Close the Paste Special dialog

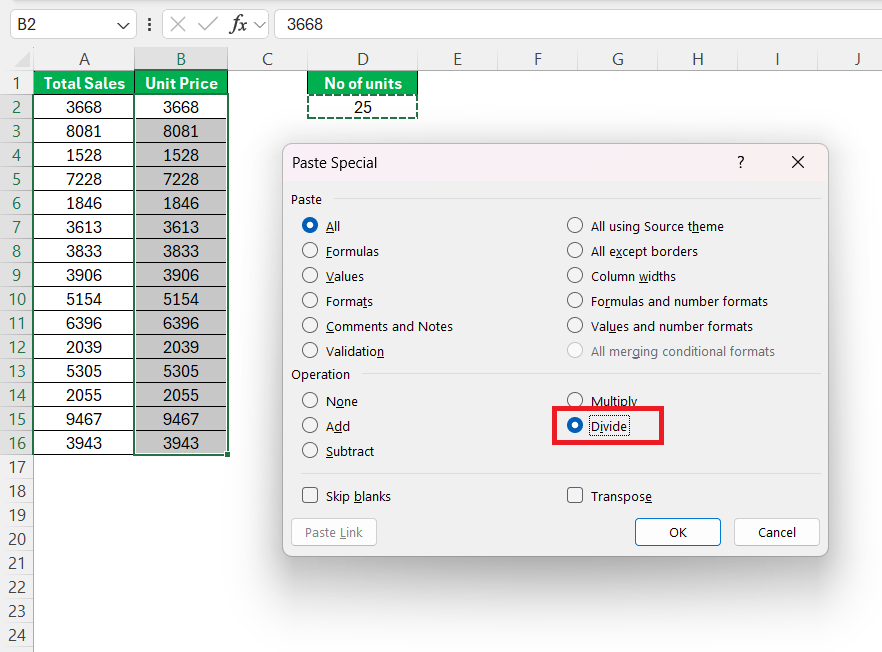click(798, 163)
